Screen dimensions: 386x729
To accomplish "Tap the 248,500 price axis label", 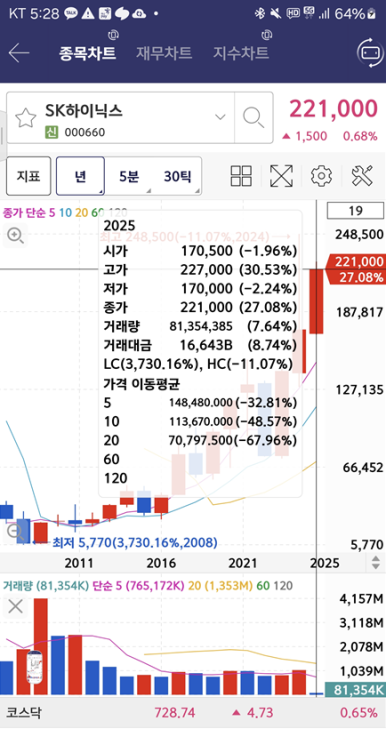I will [x=359, y=234].
